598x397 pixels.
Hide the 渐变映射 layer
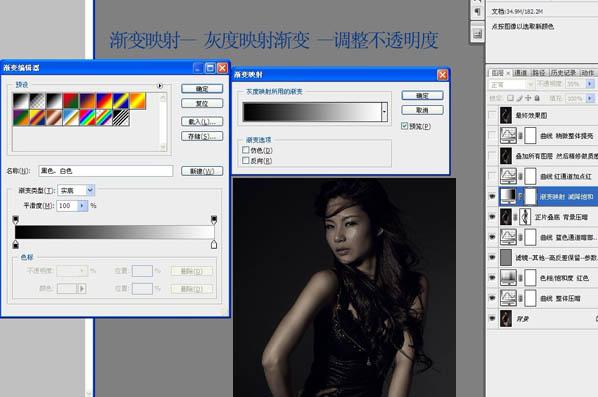pos(493,196)
